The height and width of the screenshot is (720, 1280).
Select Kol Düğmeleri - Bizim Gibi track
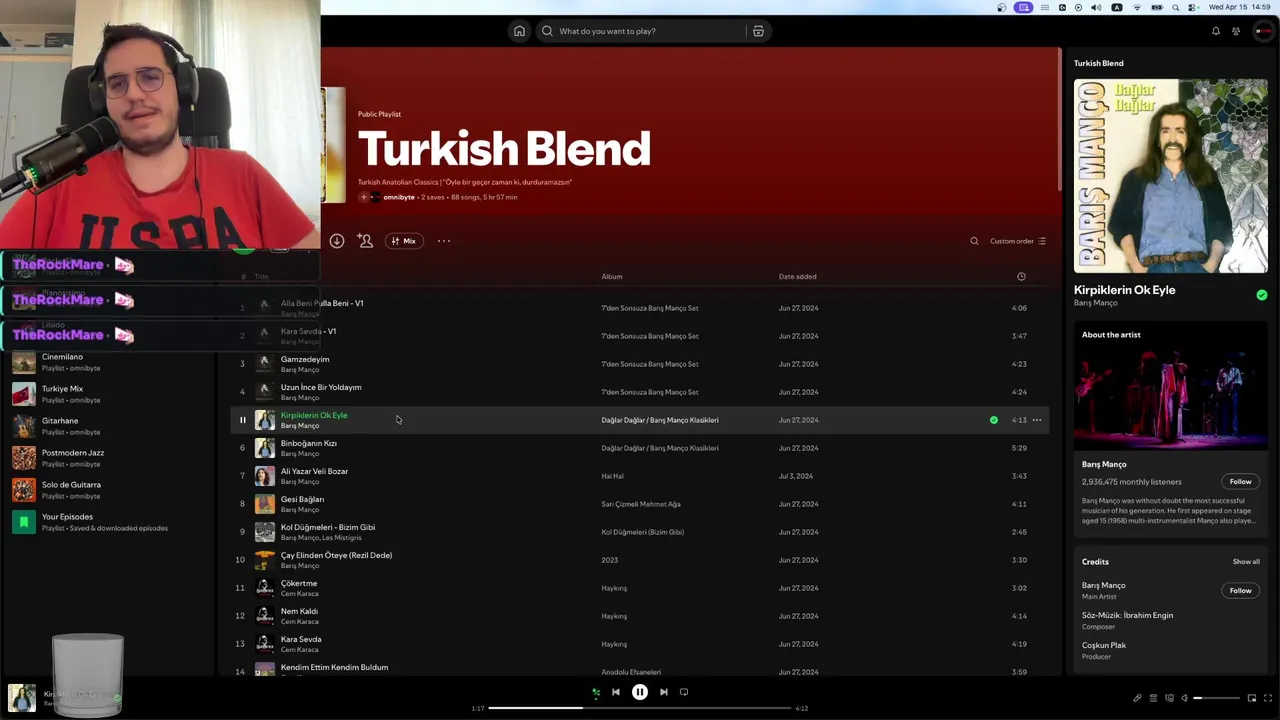(x=640, y=532)
